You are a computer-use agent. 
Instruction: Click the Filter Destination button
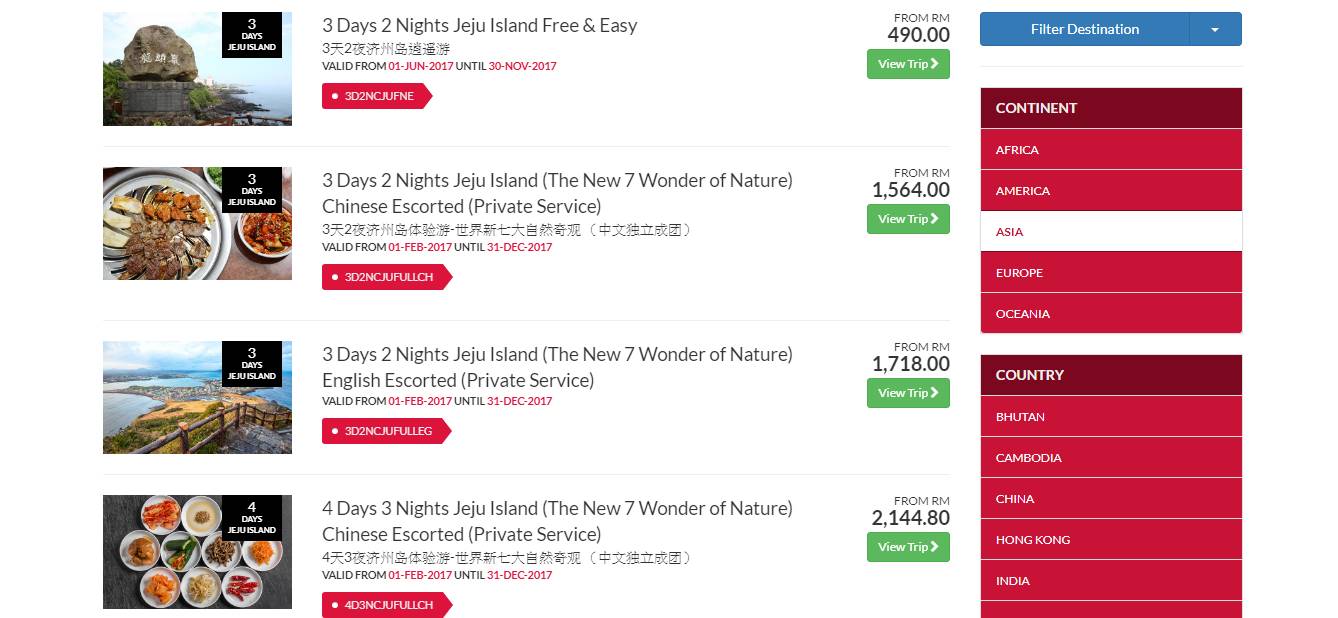(1084, 29)
